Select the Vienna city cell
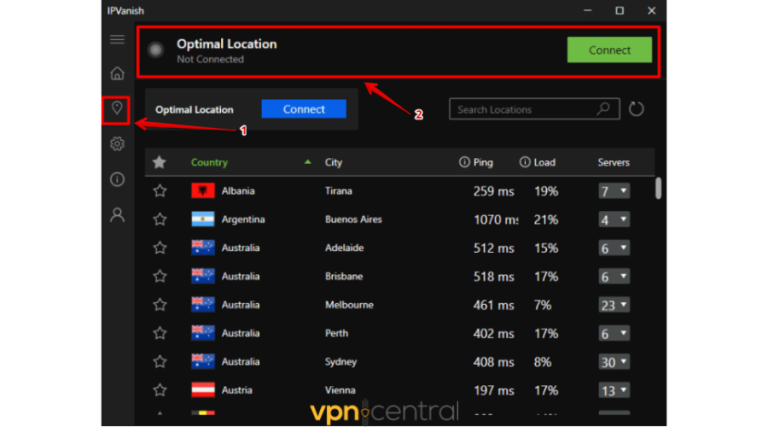The height and width of the screenshot is (427, 768). pyautogui.click(x=340, y=390)
